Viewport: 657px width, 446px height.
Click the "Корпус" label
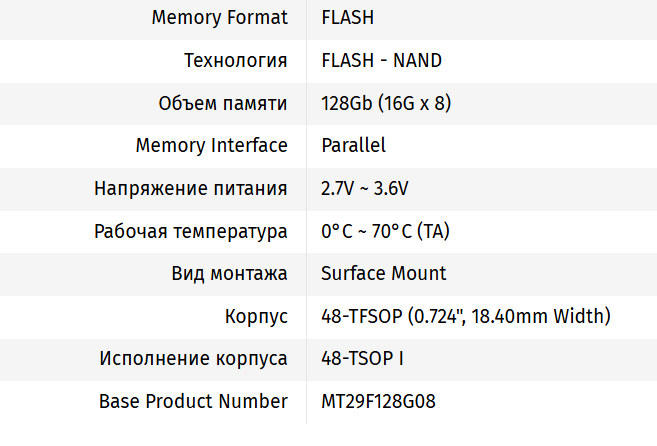[257, 316]
